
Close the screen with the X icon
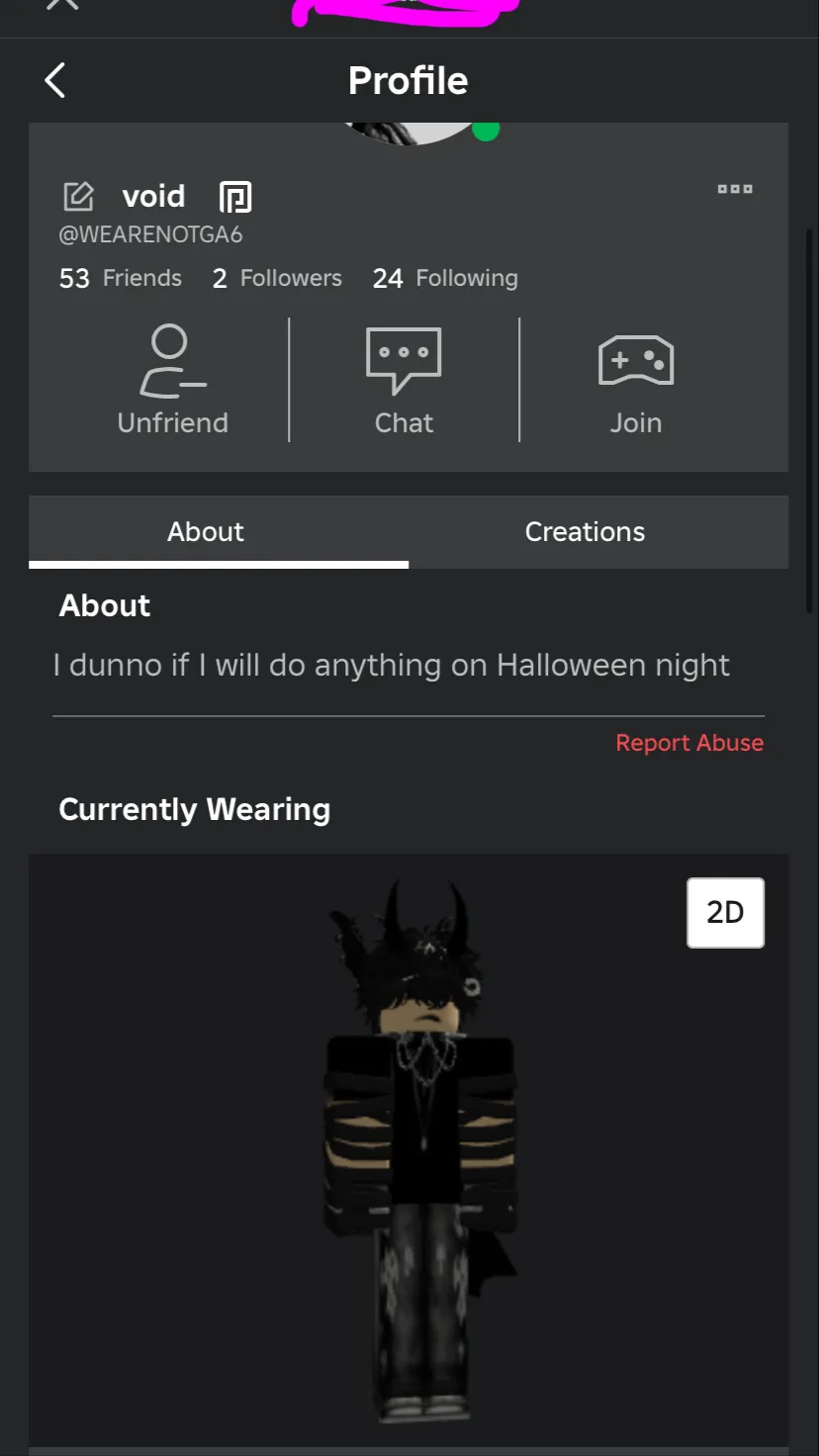point(62,5)
